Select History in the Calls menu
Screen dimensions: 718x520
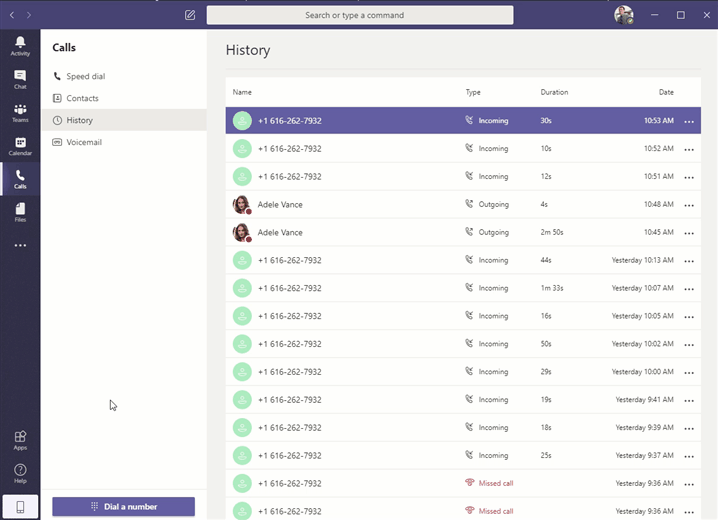[124, 120]
